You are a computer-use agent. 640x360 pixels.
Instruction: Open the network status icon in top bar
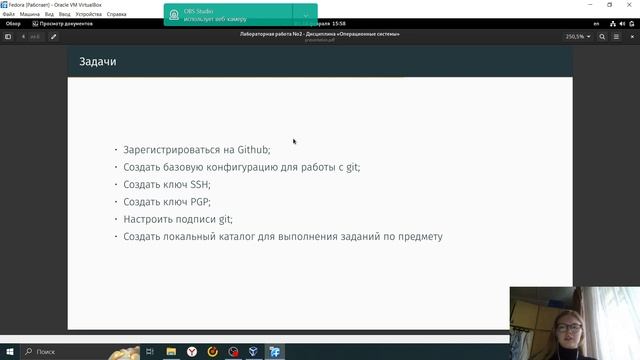click(x=613, y=24)
